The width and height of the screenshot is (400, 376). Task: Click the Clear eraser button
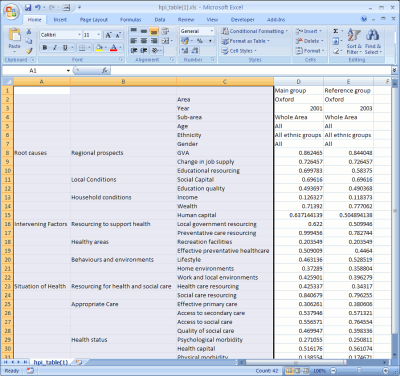[x=336, y=51]
